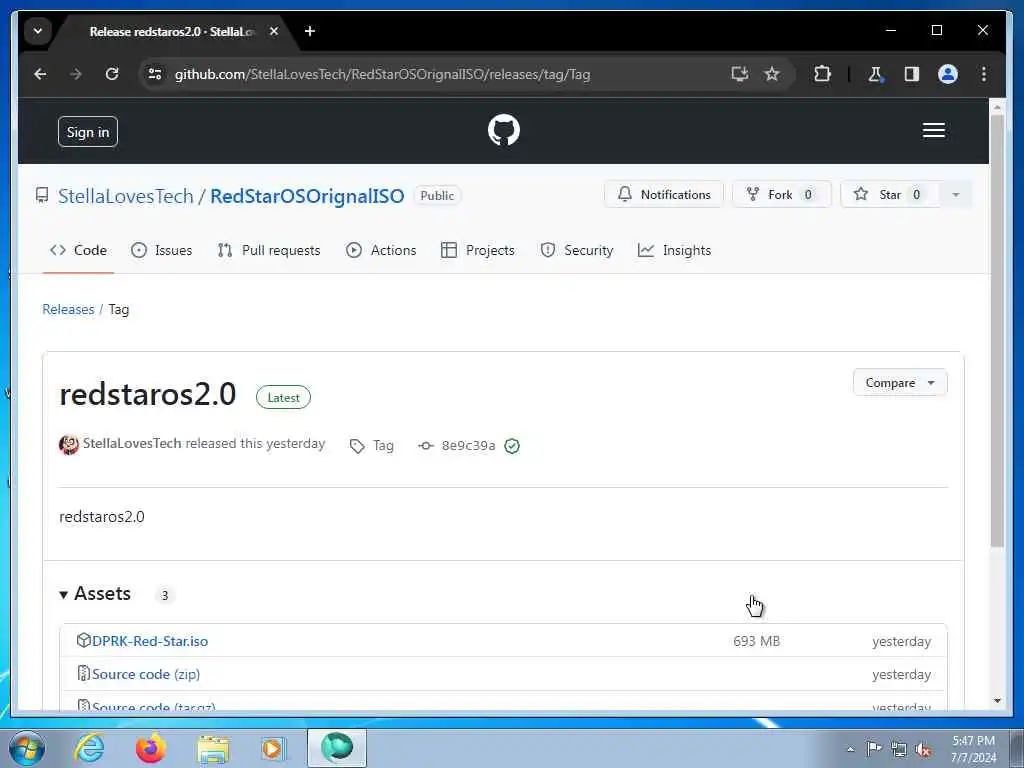Open the GitHub hamburger menu
Image resolution: width=1024 pixels, height=768 pixels.
click(934, 130)
